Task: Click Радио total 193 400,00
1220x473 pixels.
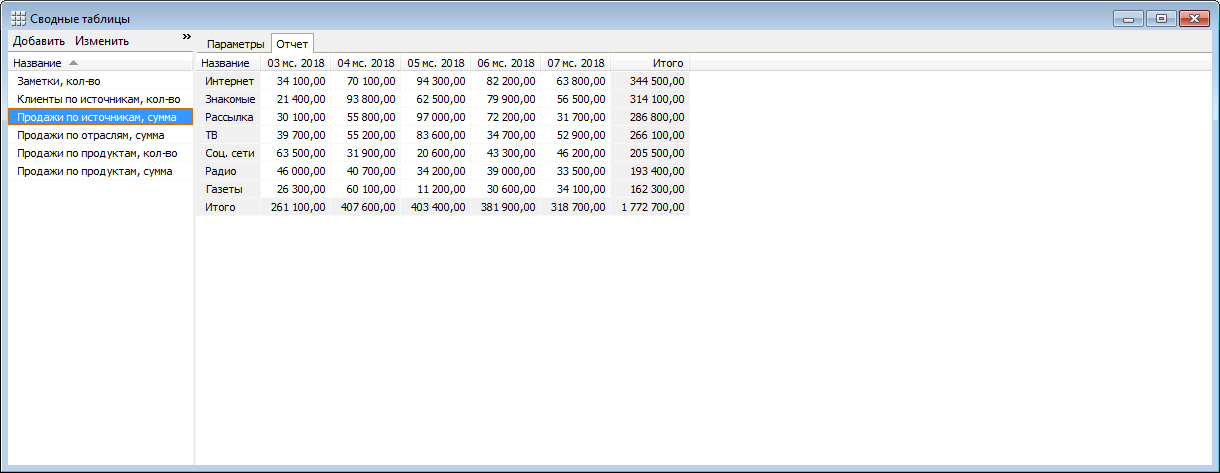Action: pos(650,171)
